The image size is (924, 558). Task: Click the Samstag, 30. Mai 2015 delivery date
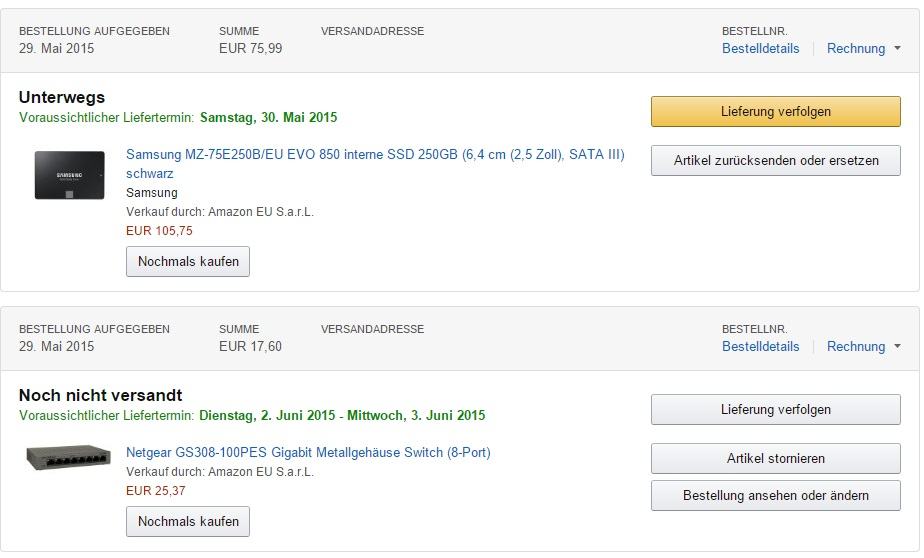[268, 117]
